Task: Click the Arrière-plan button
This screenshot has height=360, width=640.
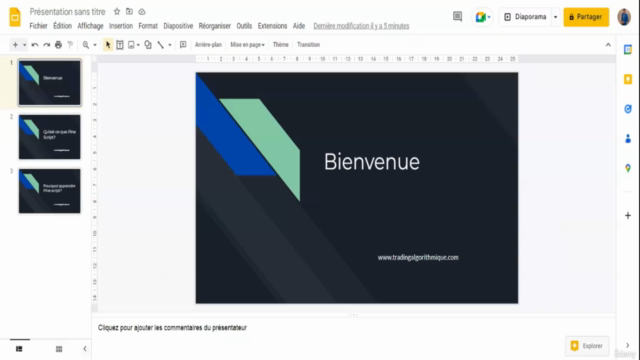Action: tap(208, 45)
